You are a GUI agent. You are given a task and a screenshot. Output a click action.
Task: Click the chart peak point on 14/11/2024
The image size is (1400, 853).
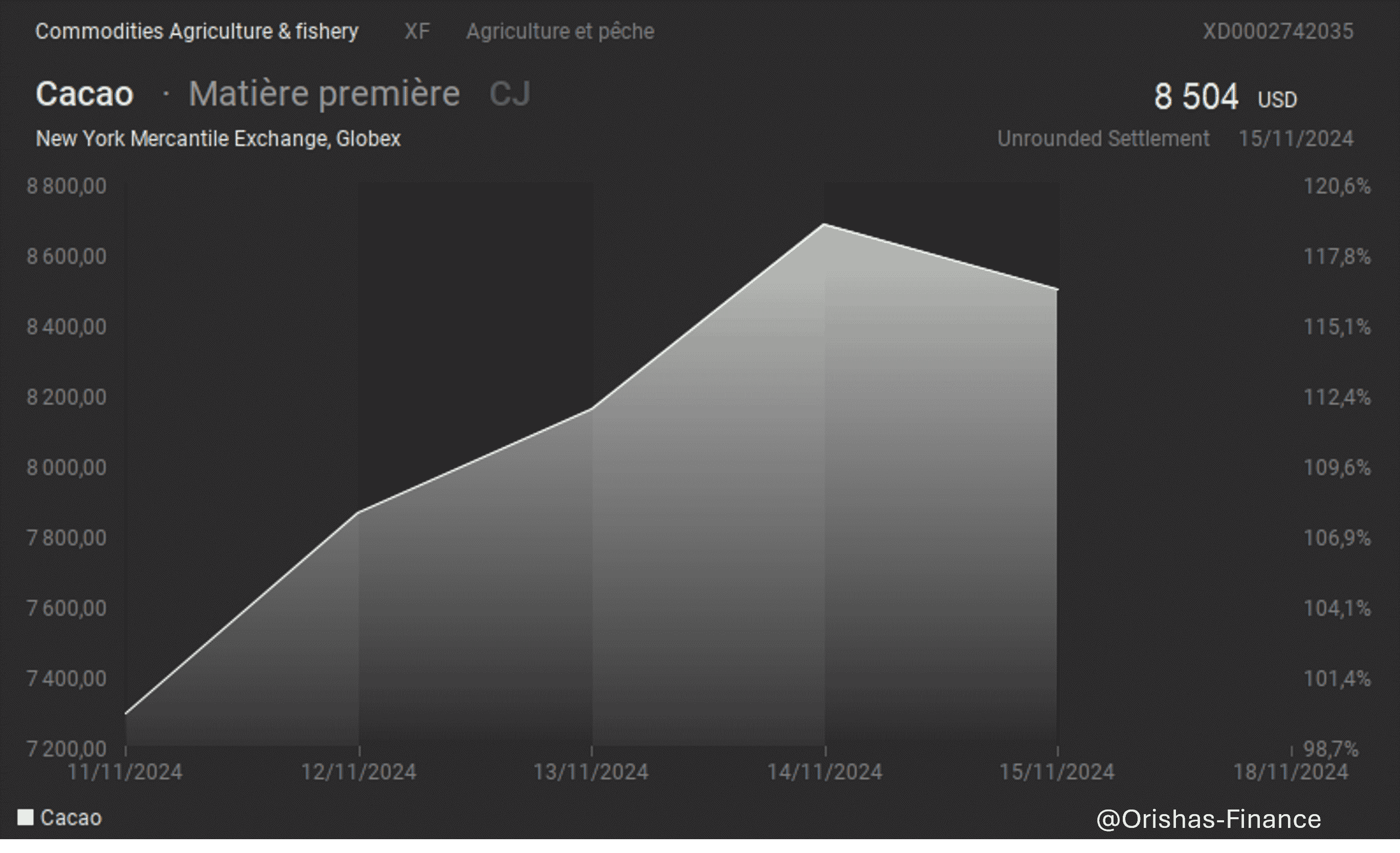(x=825, y=225)
